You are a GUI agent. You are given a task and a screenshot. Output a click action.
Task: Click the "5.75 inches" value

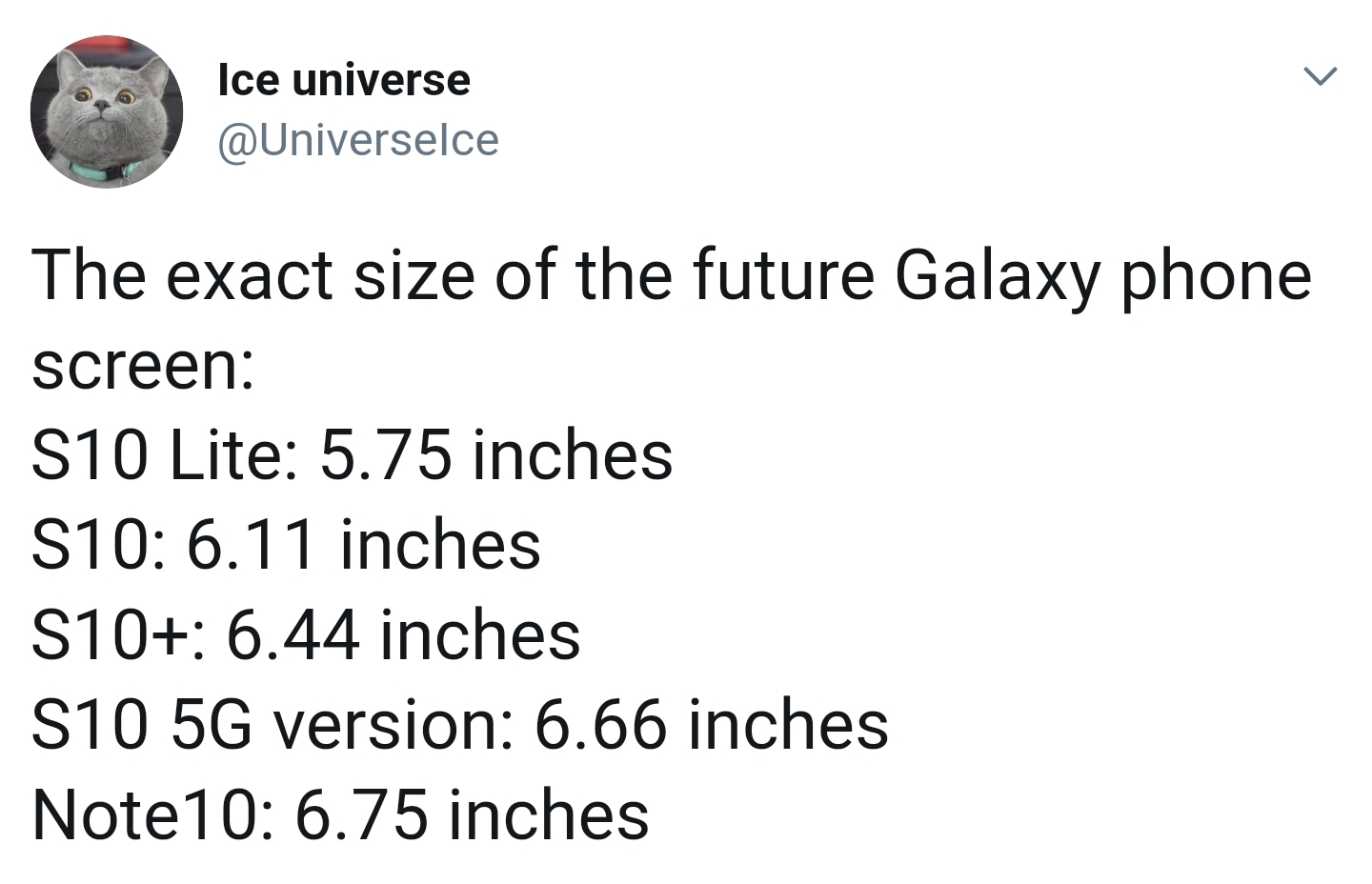495,454
